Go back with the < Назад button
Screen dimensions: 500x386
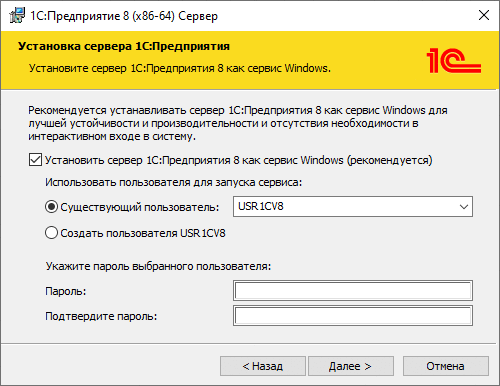click(x=263, y=366)
